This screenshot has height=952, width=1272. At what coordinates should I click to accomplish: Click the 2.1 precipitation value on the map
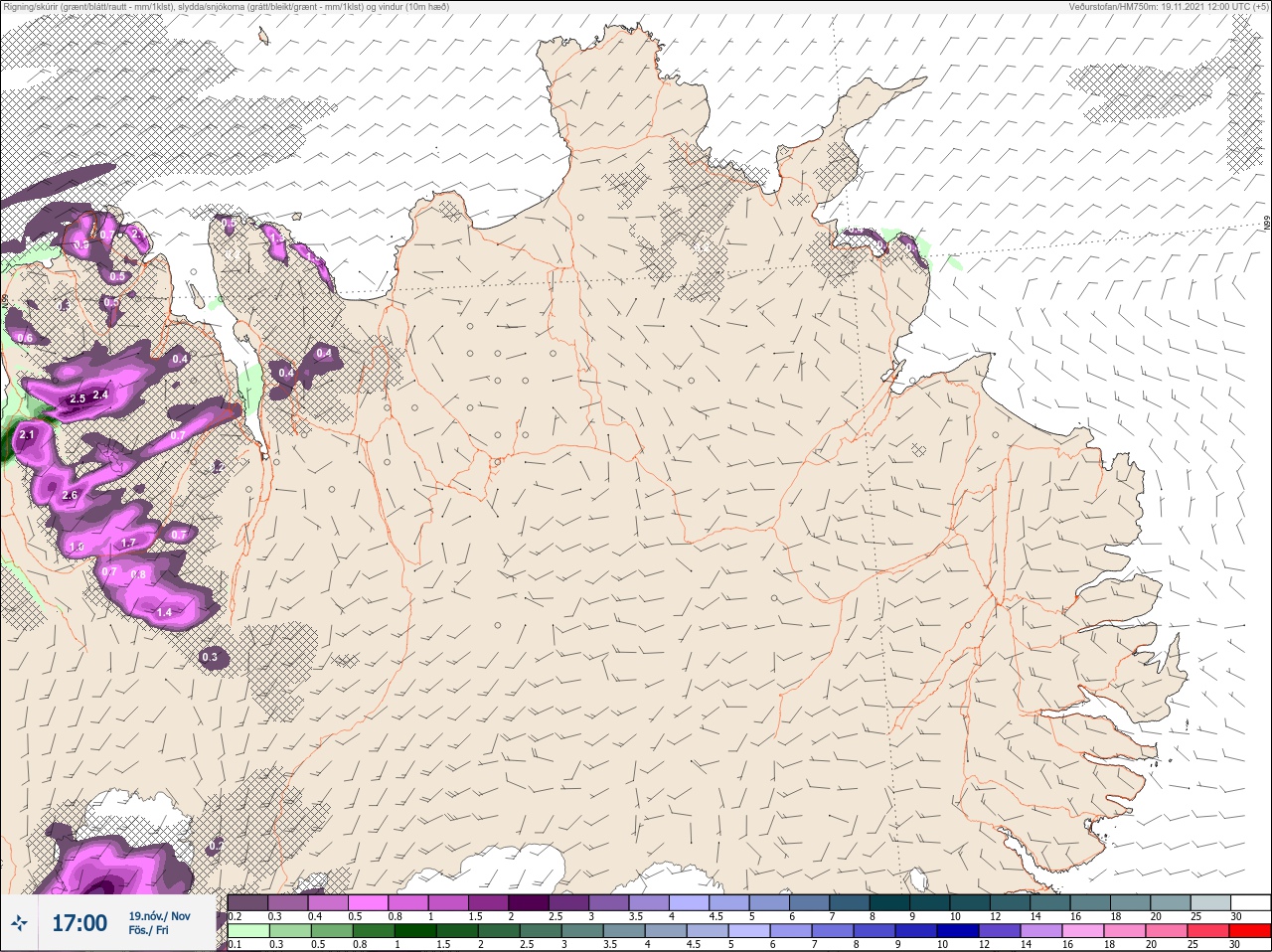click(27, 435)
